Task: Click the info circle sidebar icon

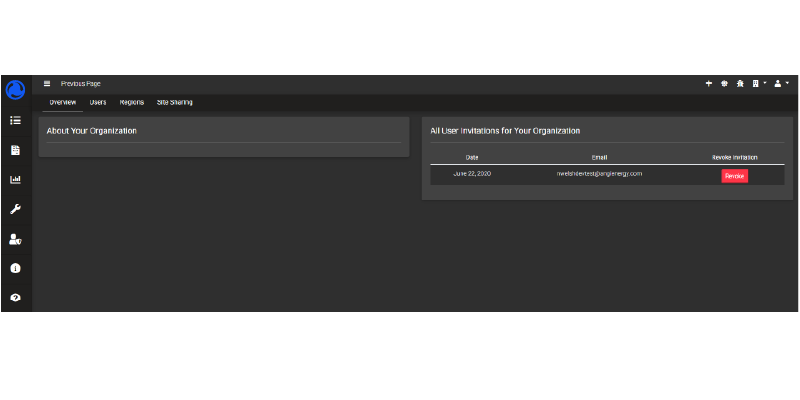Action: (x=16, y=268)
